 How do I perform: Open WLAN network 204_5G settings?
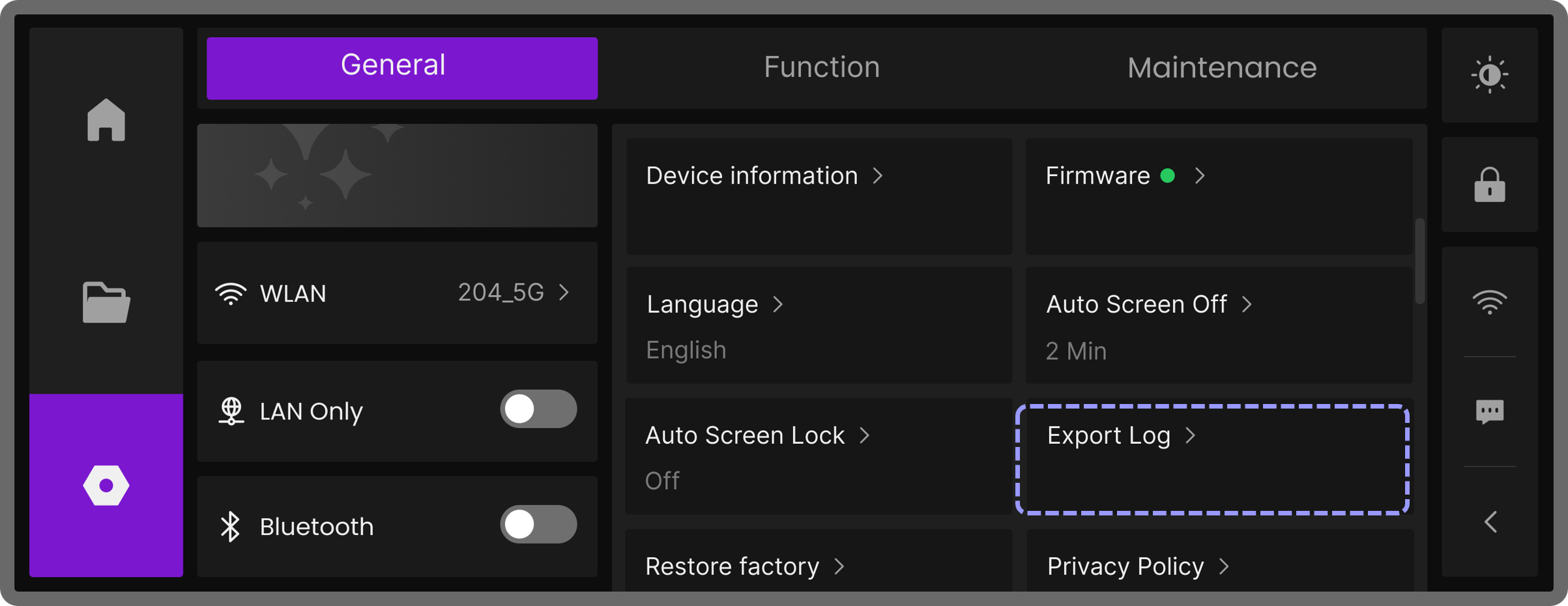tap(397, 293)
